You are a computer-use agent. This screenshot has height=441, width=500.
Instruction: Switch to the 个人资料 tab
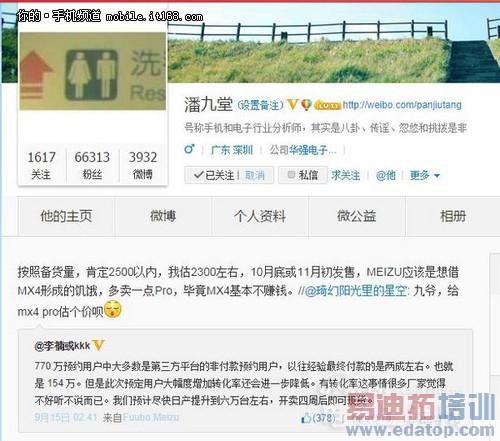pos(260,216)
